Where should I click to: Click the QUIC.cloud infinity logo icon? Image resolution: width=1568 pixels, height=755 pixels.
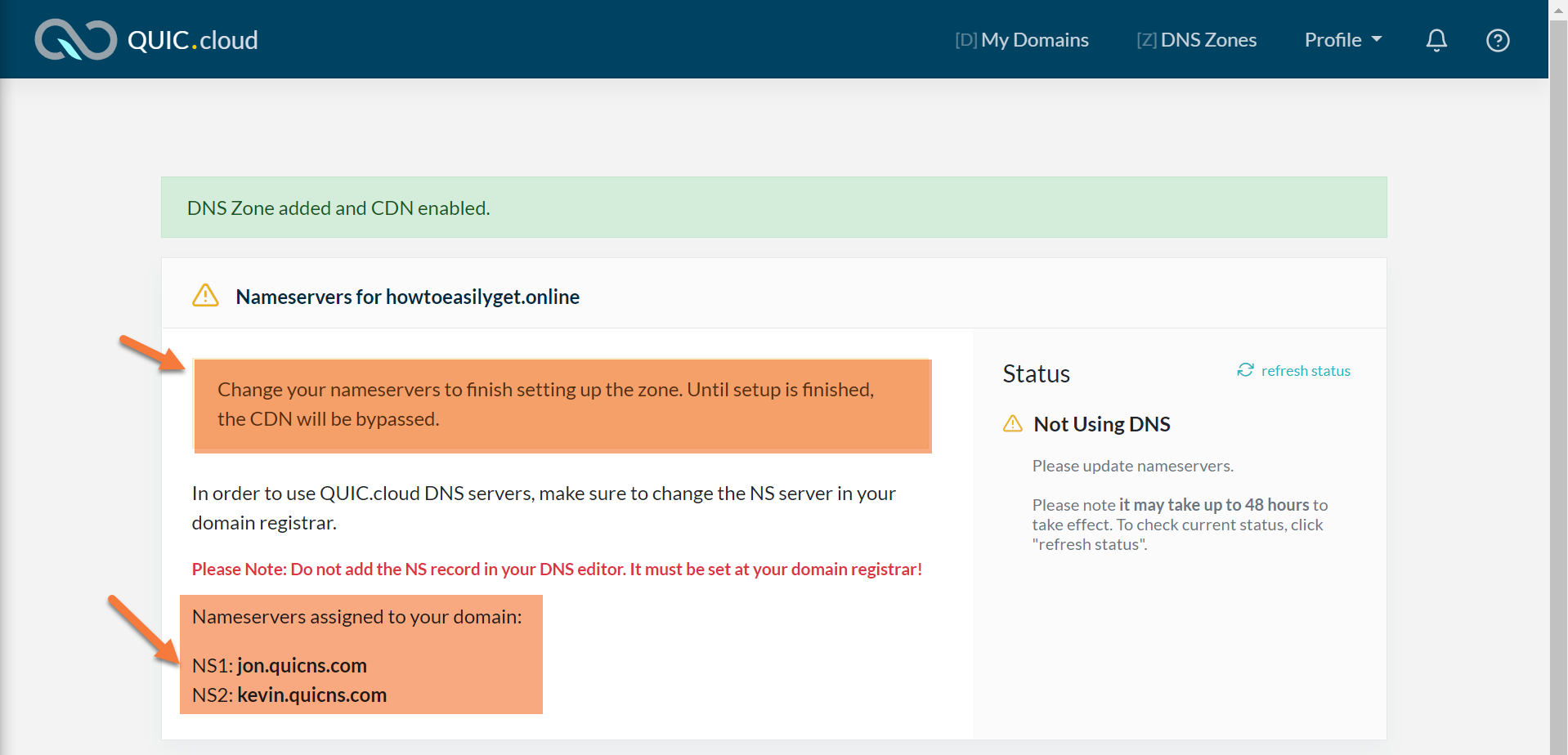pyautogui.click(x=75, y=40)
